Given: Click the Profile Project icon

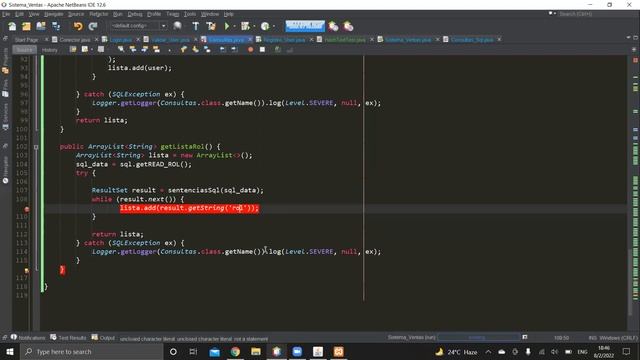Looking at the screenshot, I should [265, 26].
